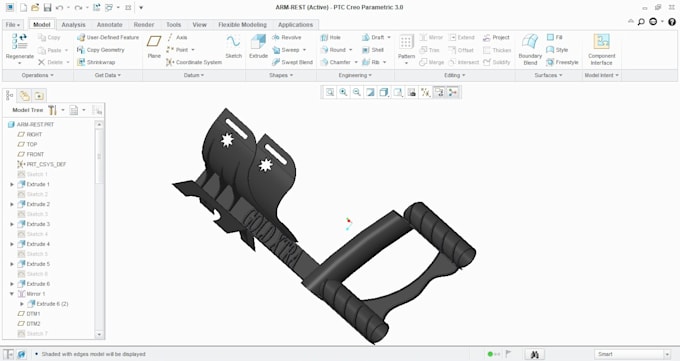This screenshot has height=361, width=680.
Task: Zoom in using the graphics toolbar
Action: 343,92
